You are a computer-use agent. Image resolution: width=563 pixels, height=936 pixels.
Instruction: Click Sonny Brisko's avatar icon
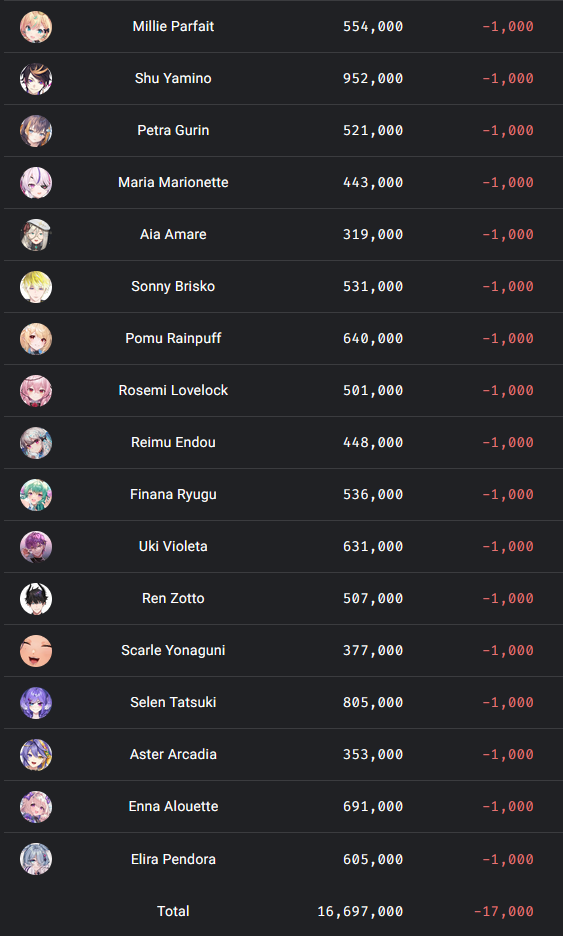pyautogui.click(x=36, y=287)
